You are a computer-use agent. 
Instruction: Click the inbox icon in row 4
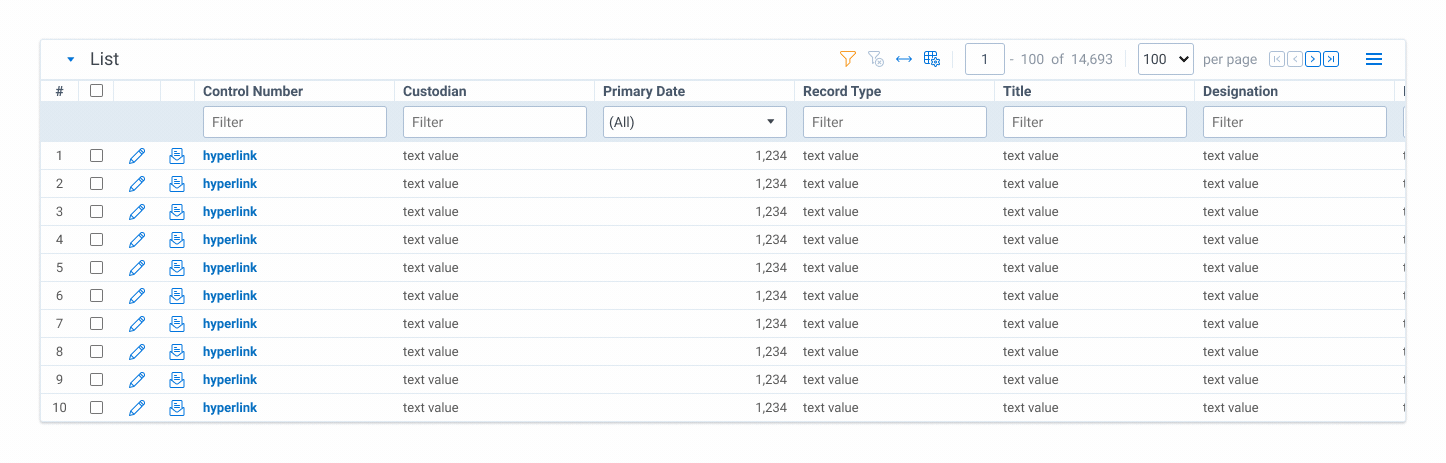pyautogui.click(x=177, y=240)
